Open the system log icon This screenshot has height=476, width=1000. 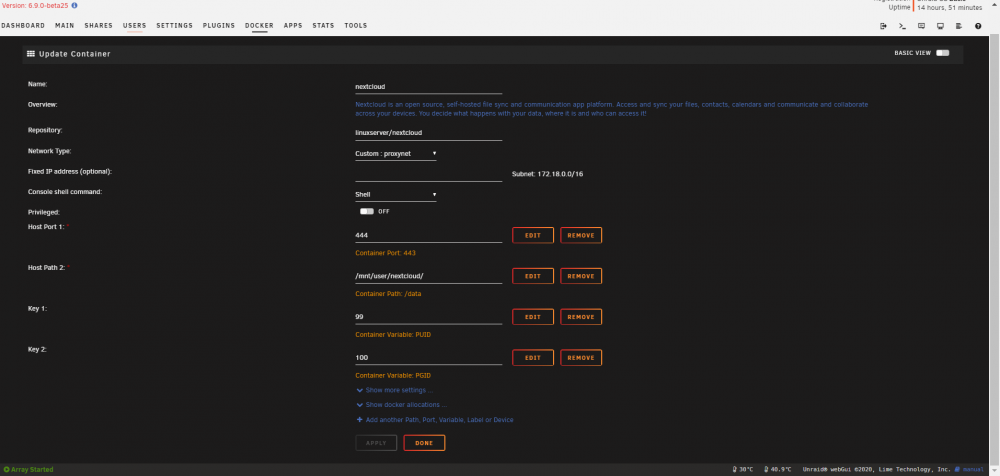pos(959,26)
